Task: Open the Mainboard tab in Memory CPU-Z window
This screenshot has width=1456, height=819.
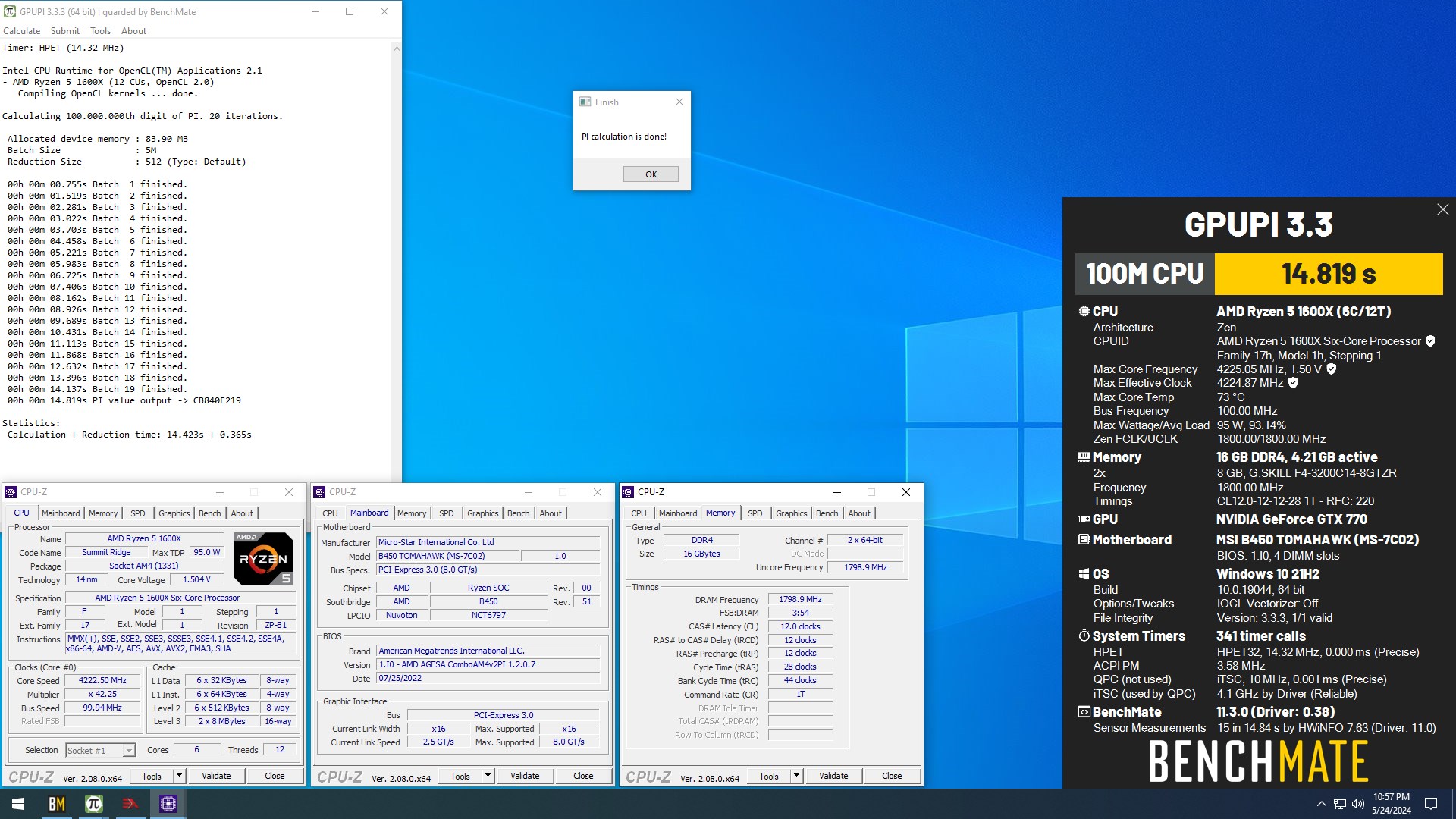Action: (678, 513)
